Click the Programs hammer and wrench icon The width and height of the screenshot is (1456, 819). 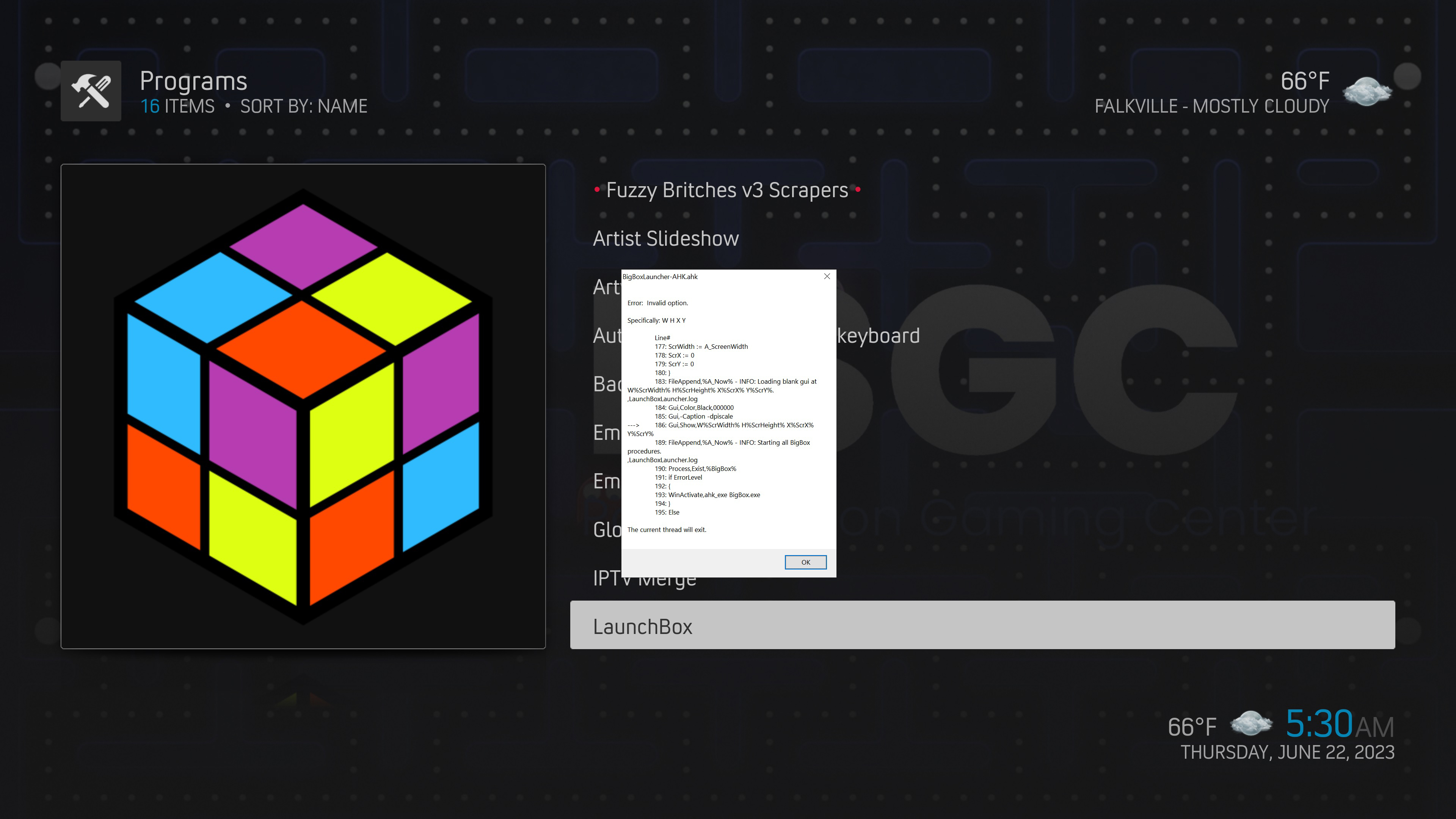tap(91, 91)
